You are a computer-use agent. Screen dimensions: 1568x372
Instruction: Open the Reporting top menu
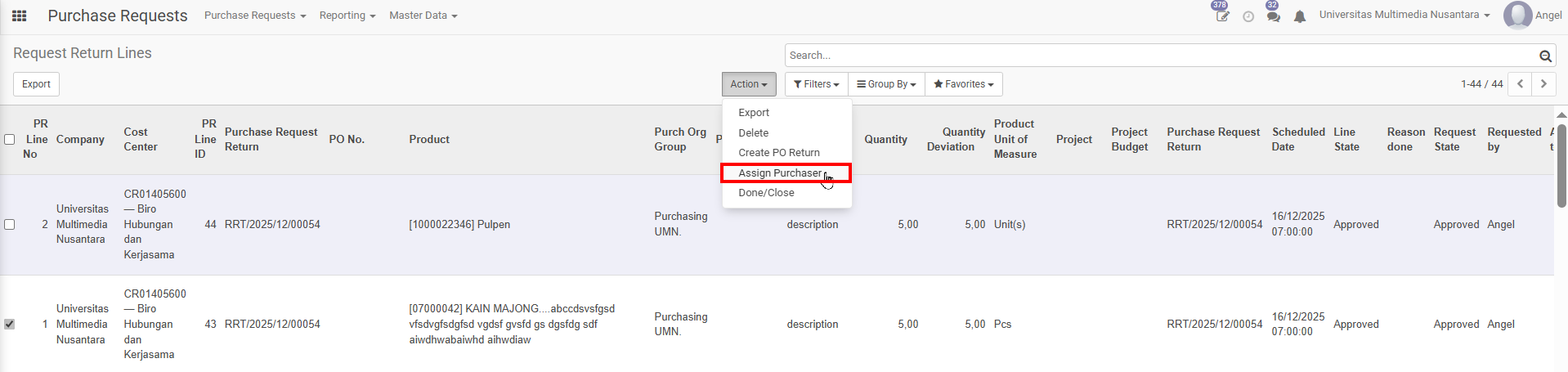(347, 16)
